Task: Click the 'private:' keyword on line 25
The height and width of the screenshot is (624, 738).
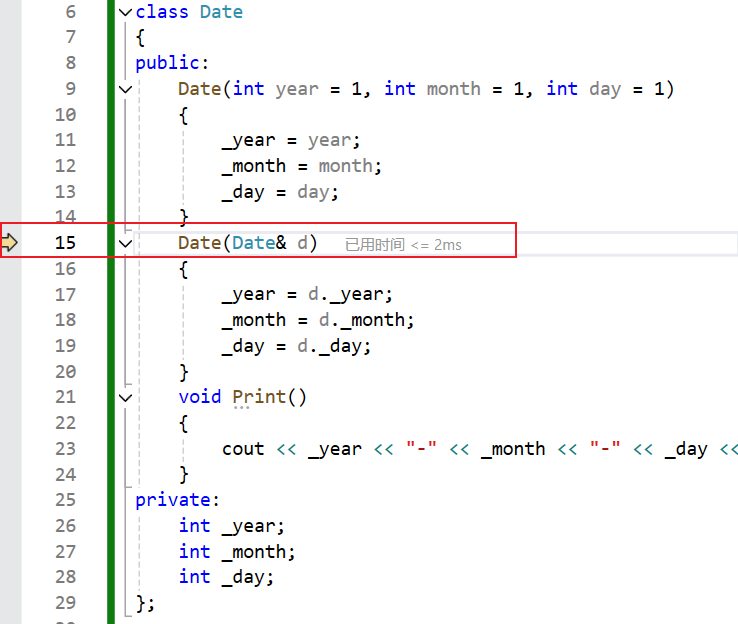Action: click(x=177, y=500)
